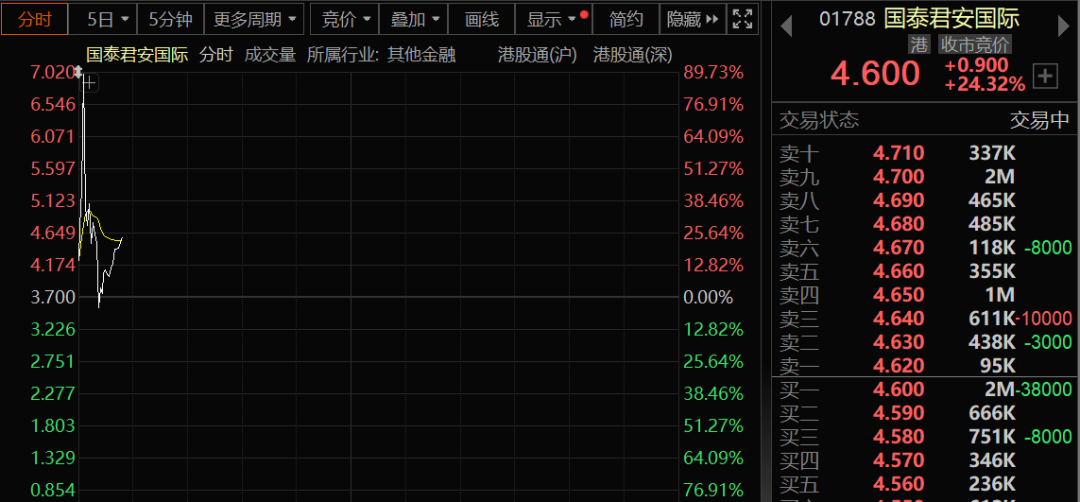
Task: Toggle the 简约 simple view
Action: 625,19
